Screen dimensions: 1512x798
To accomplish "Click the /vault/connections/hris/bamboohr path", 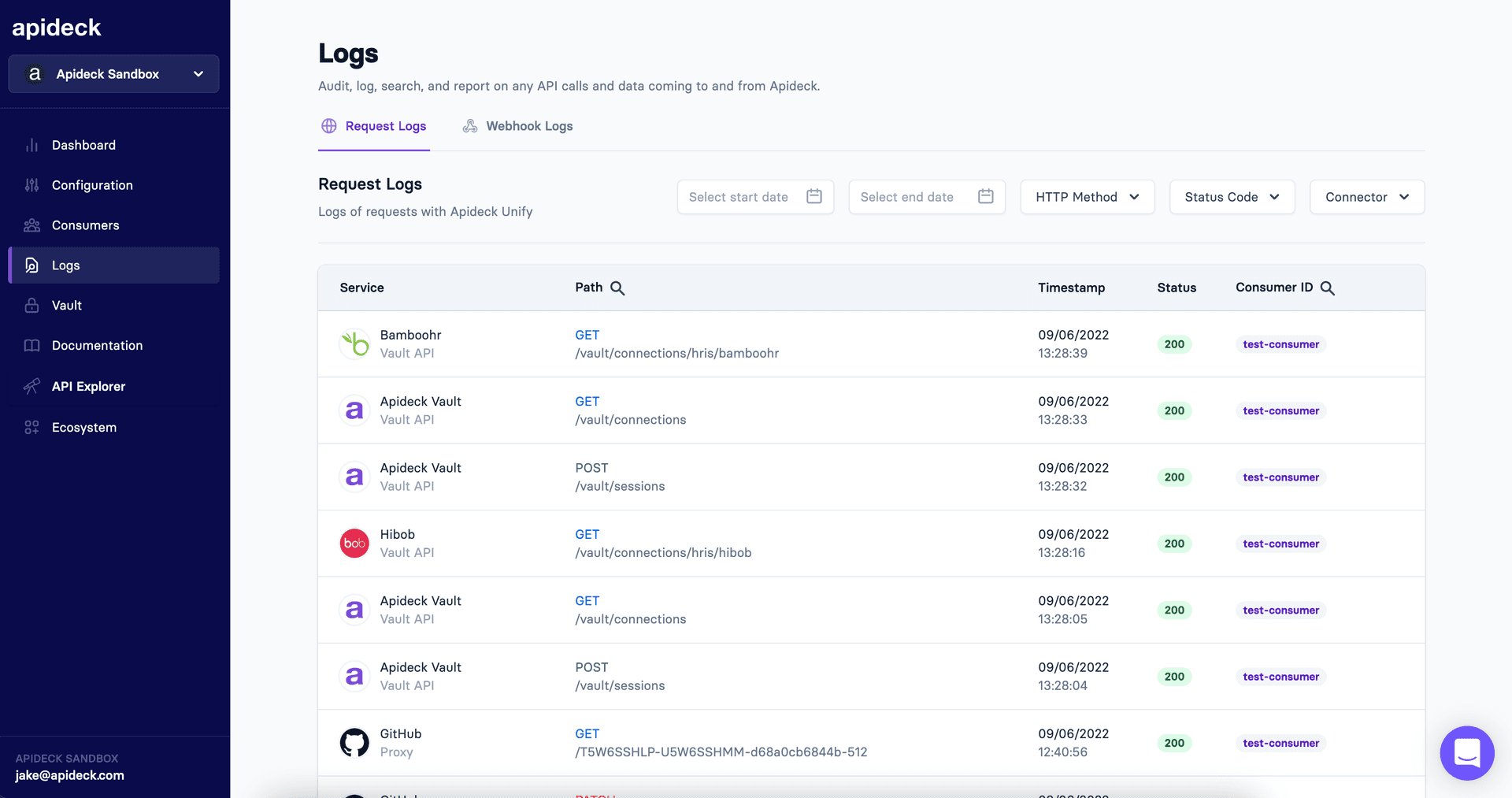I will (x=677, y=353).
